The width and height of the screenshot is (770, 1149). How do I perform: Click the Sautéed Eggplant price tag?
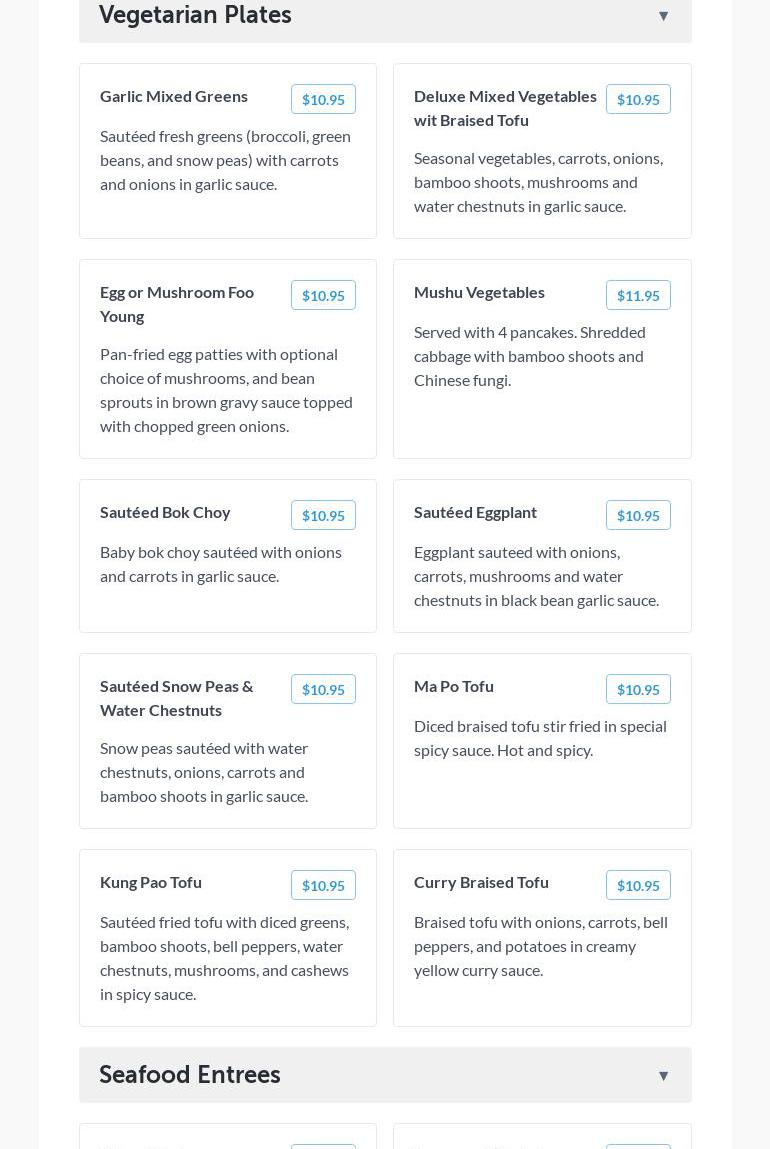638,516
